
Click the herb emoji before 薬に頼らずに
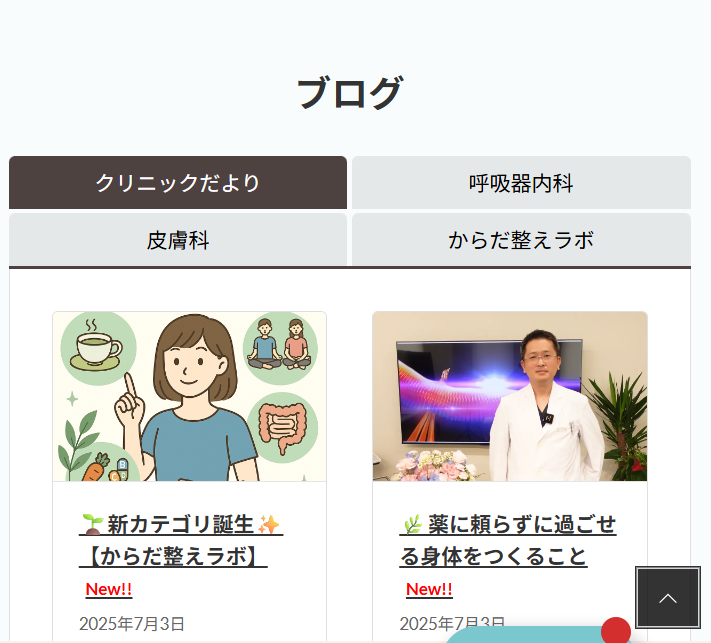coord(413,524)
